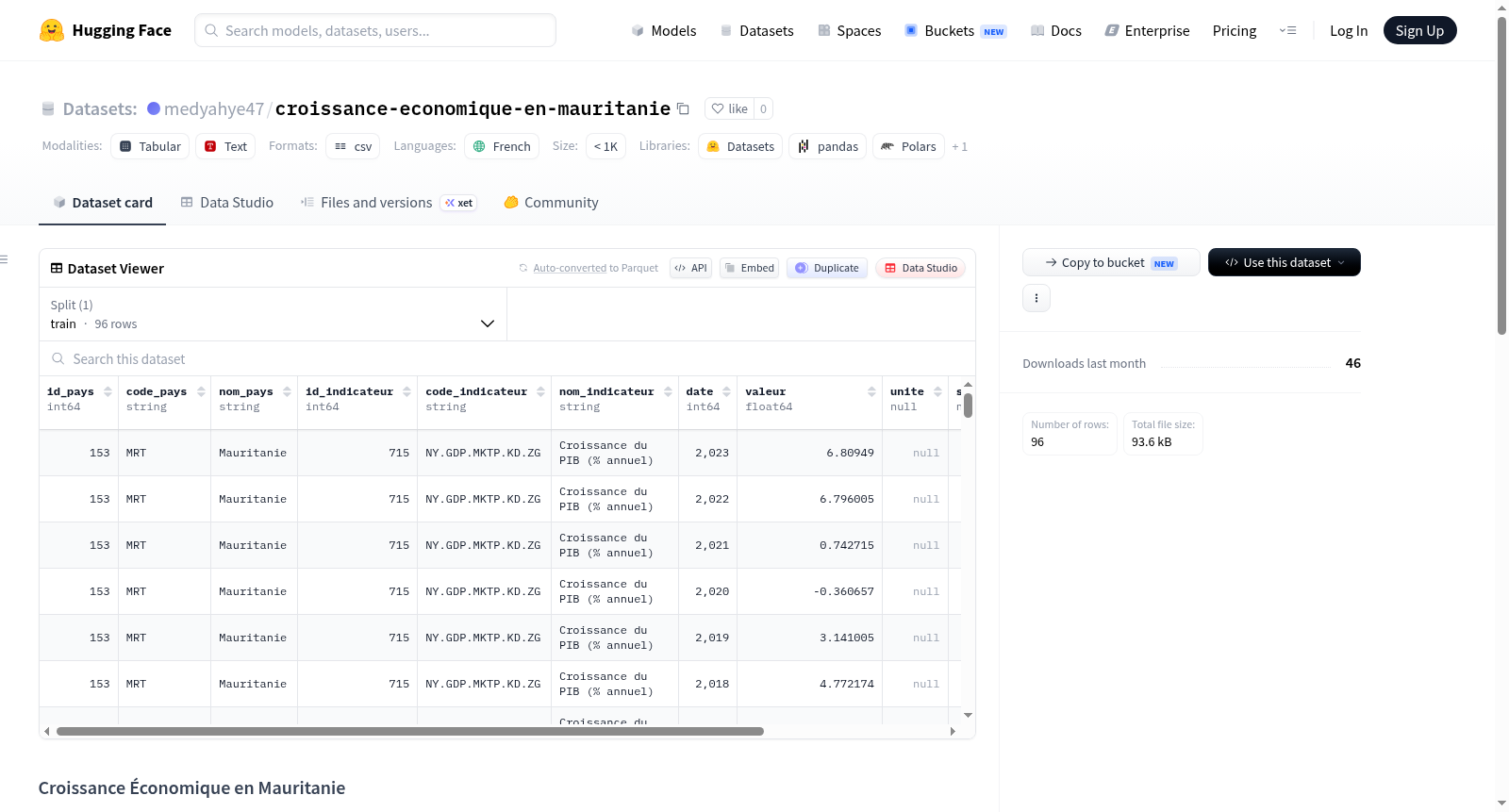The width and height of the screenshot is (1509, 812).
Task: Click the Log In link
Action: tap(1349, 30)
